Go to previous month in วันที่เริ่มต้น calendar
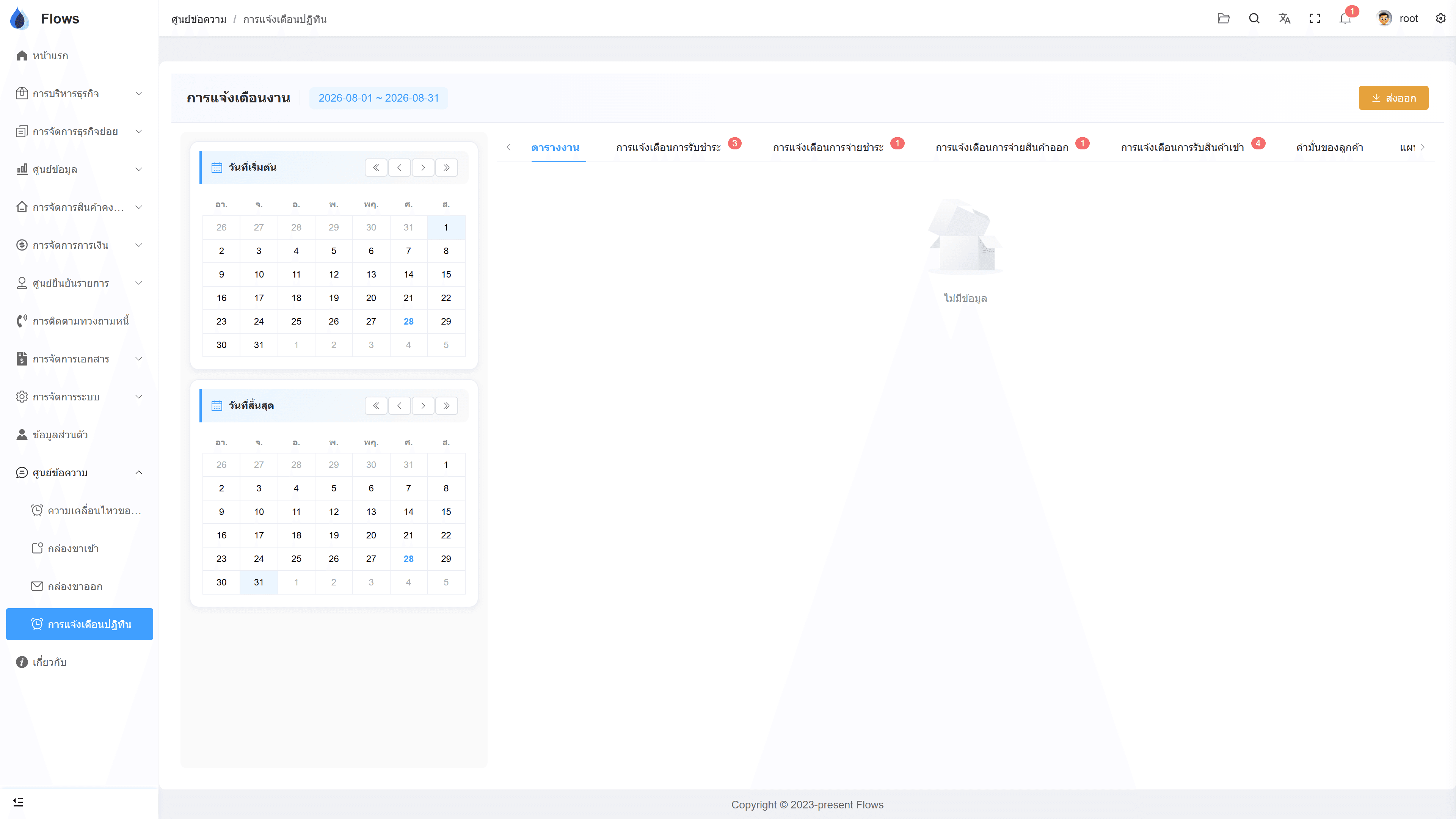Screen dimensions: 1456x819 399,167
